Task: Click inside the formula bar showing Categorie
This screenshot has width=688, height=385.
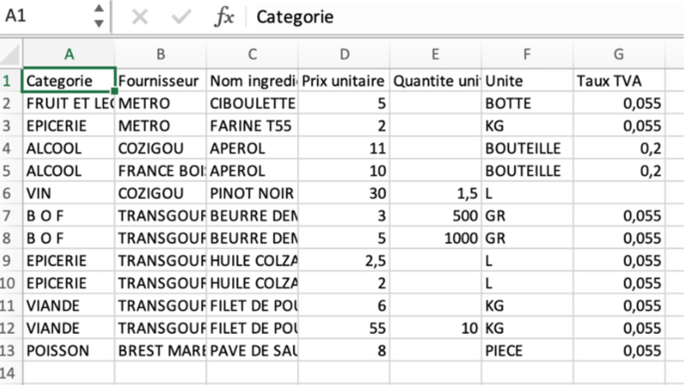Action: (465, 17)
